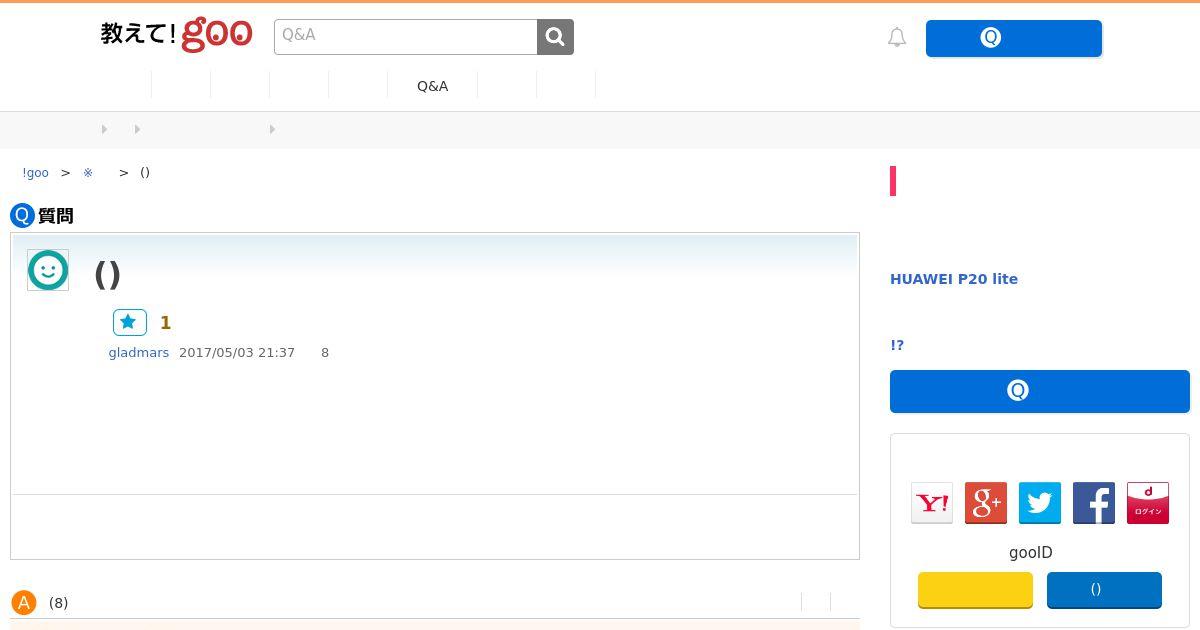Screen dimensions: 1200x630
Task: Click the blue Q button in header
Action: pos(1014,38)
